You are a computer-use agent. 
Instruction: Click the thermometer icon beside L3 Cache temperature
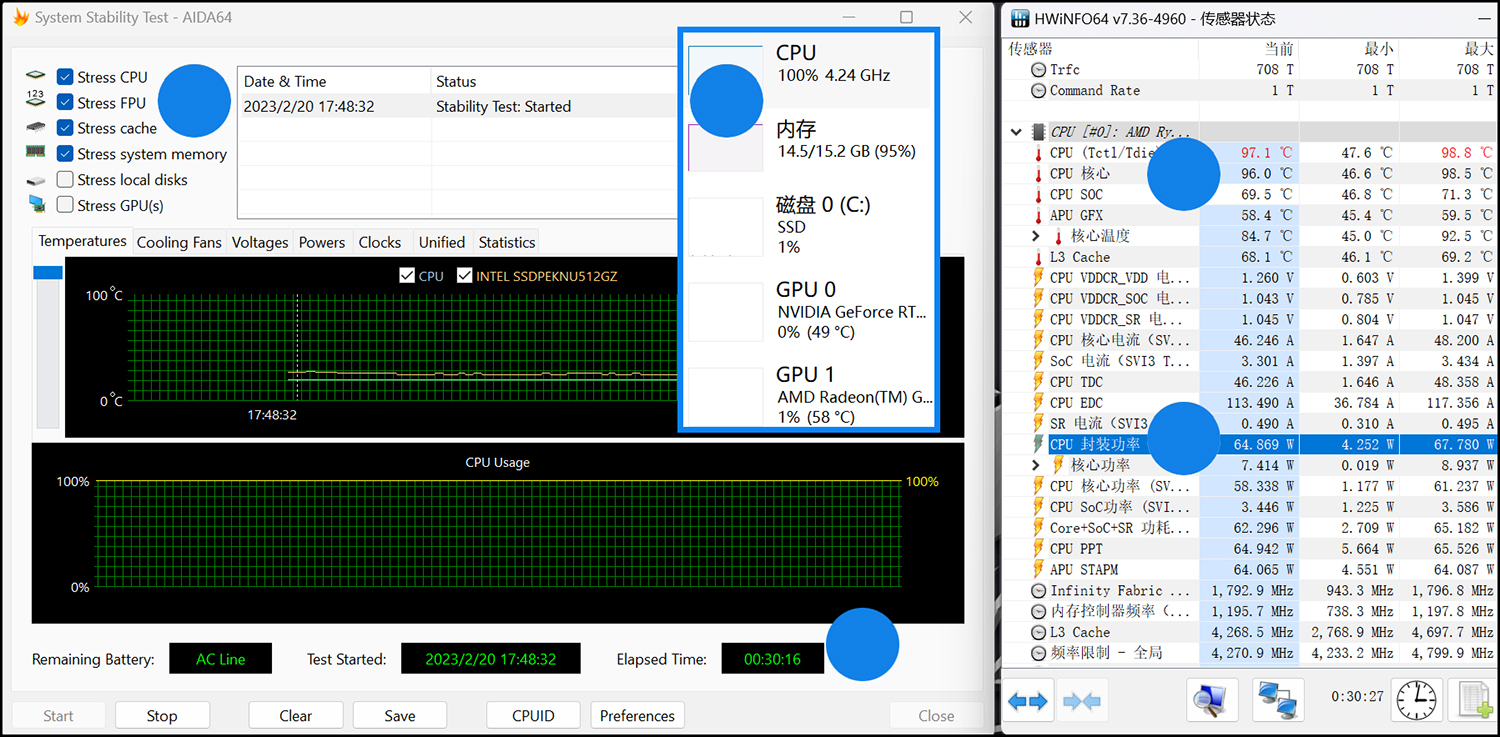(x=1038, y=257)
